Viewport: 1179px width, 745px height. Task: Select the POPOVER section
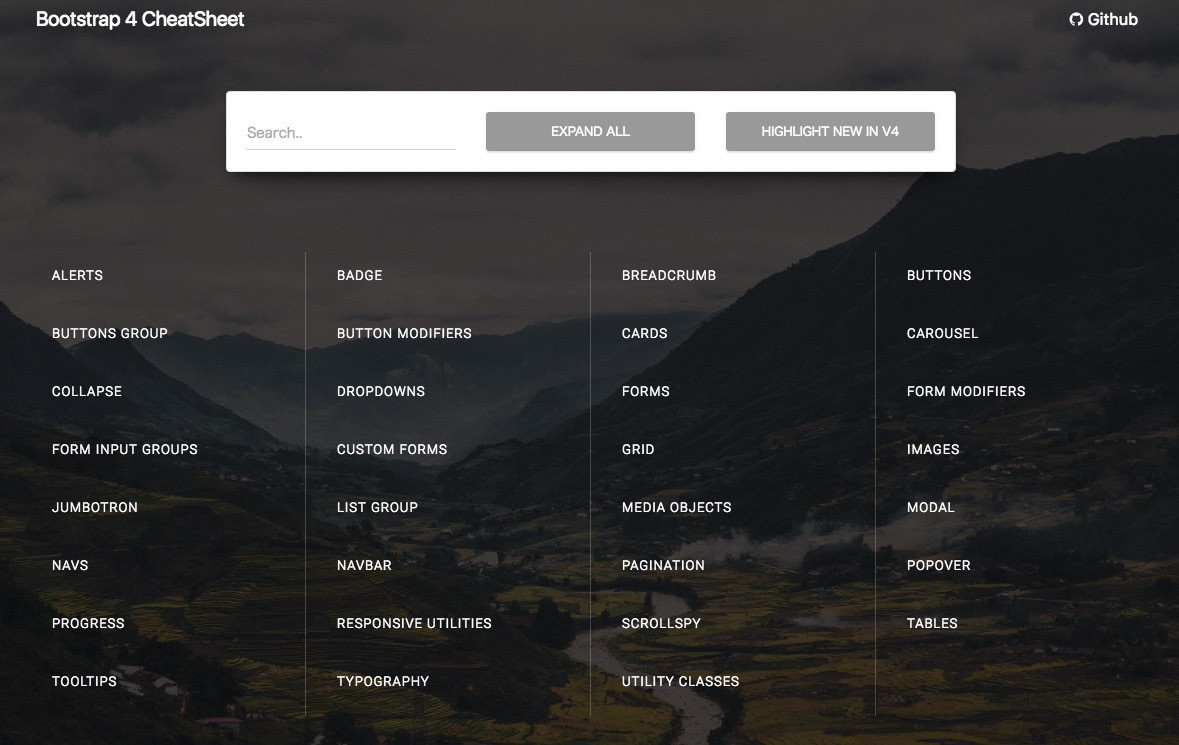click(x=938, y=565)
